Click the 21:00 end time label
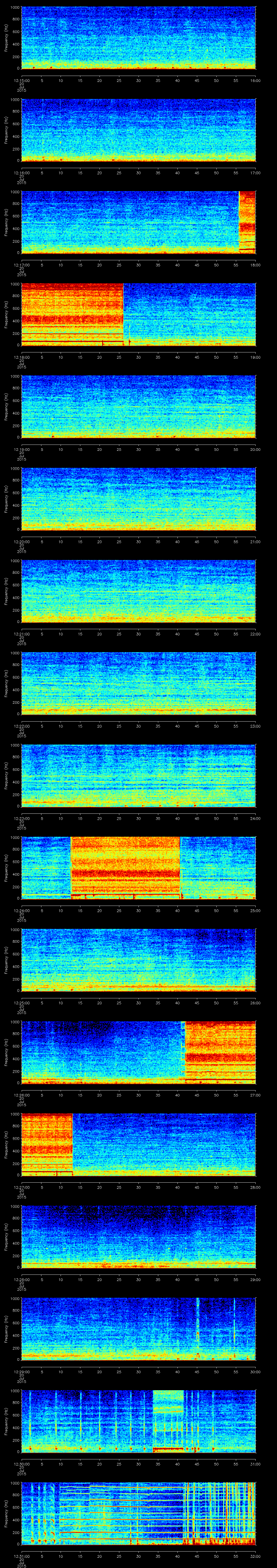This screenshot has height=1568, width=277. click(x=256, y=542)
